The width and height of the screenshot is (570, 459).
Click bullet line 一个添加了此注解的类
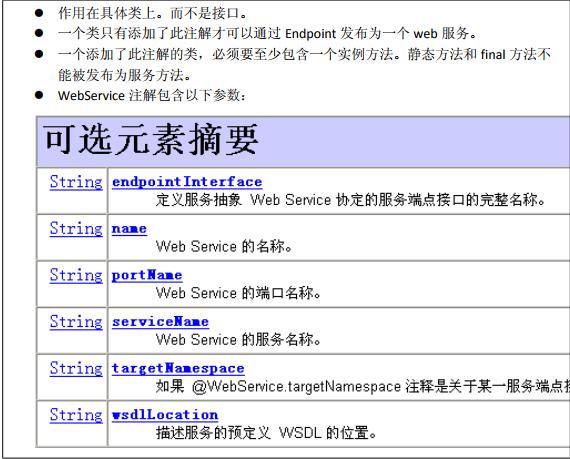click(304, 55)
